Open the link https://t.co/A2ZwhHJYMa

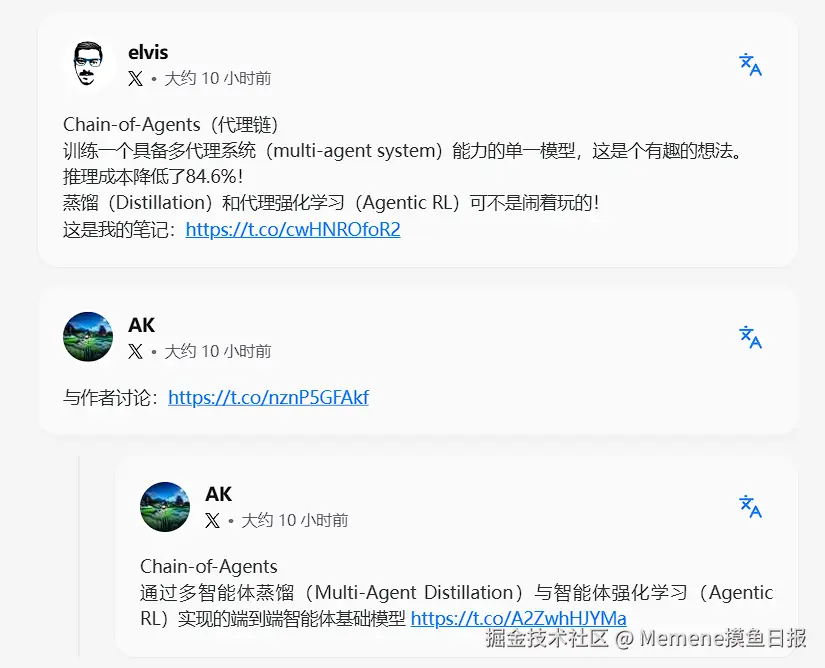518,618
